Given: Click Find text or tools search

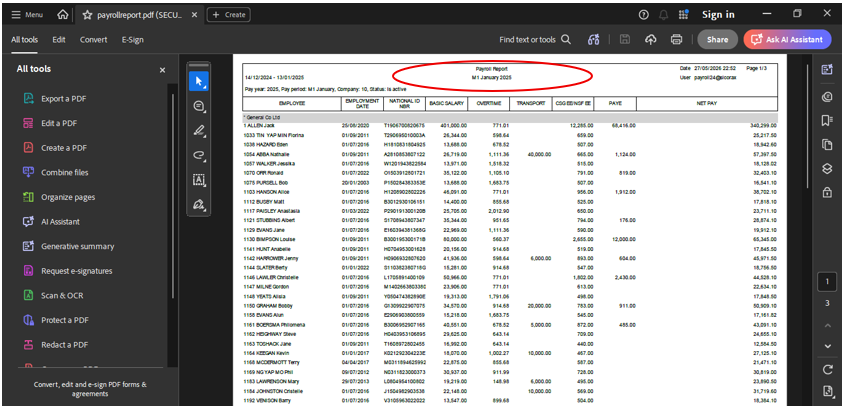Looking at the screenshot, I should (x=535, y=39).
